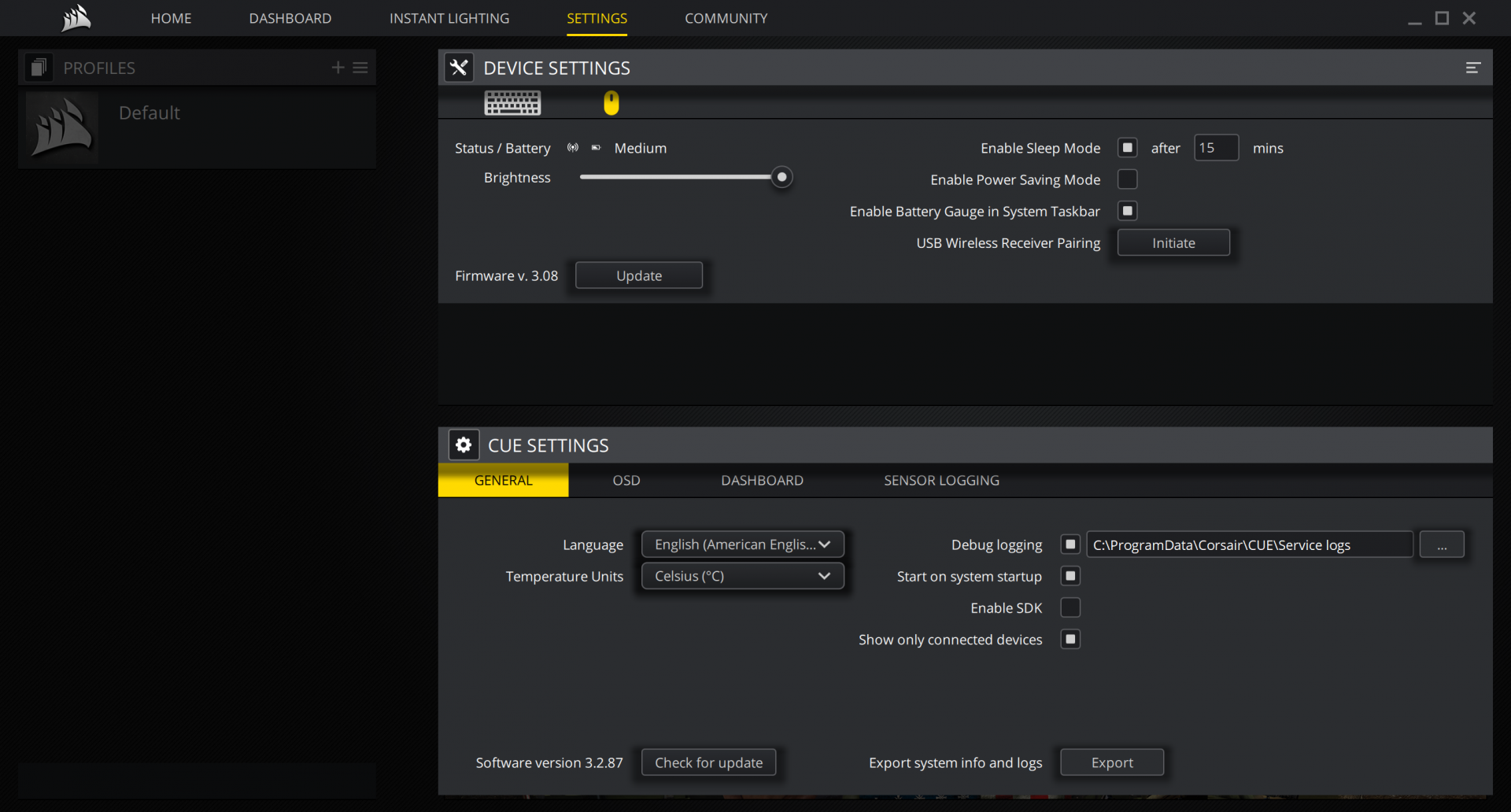The image size is (1511, 812).
Task: Toggle Debug logging checkbox
Action: coord(1070,544)
